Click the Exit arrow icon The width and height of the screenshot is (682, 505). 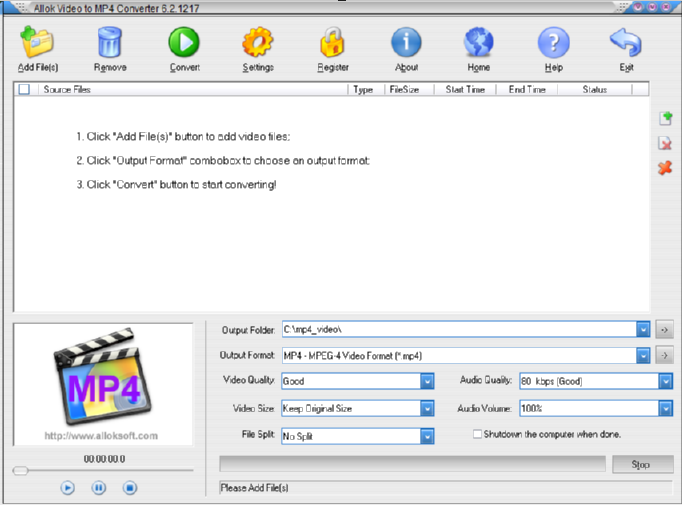(626, 42)
